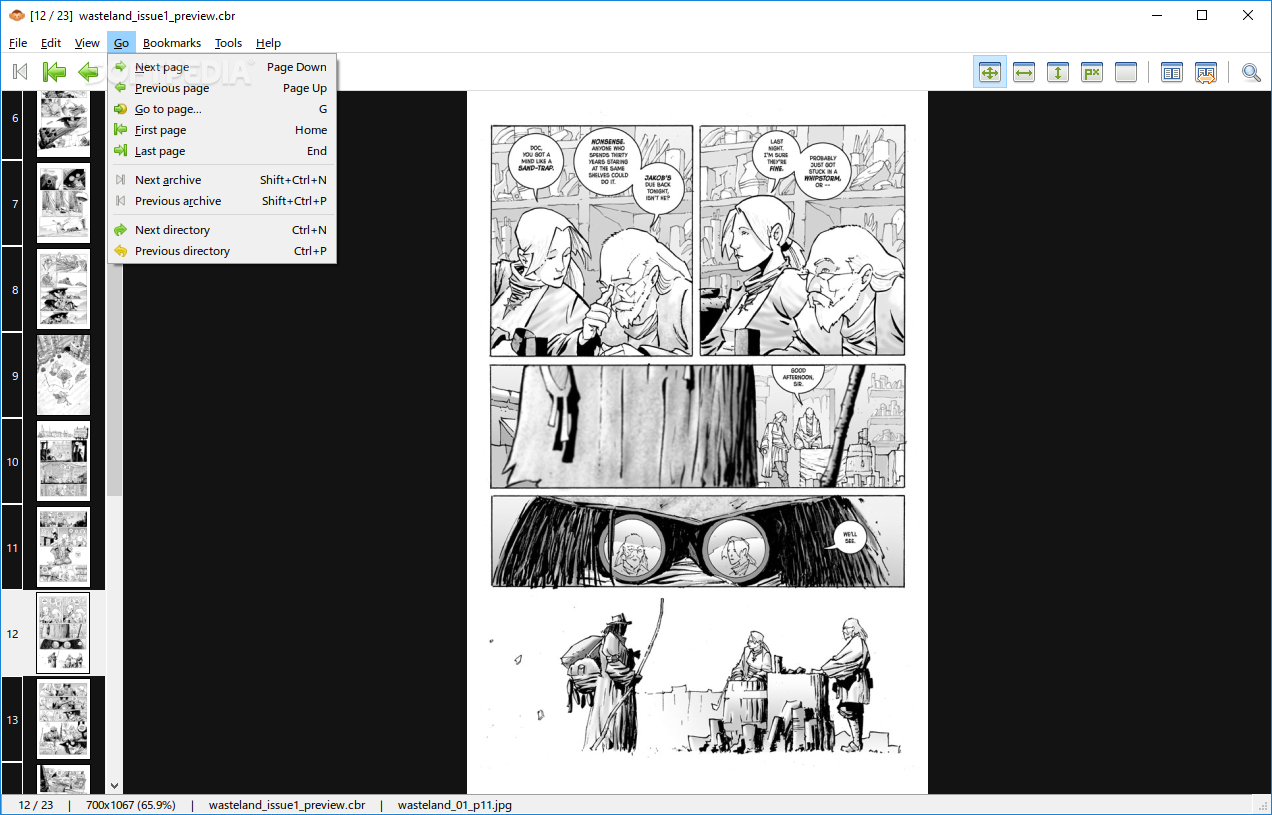
Task: Click the MComix app icon in title bar
Action: (16, 16)
